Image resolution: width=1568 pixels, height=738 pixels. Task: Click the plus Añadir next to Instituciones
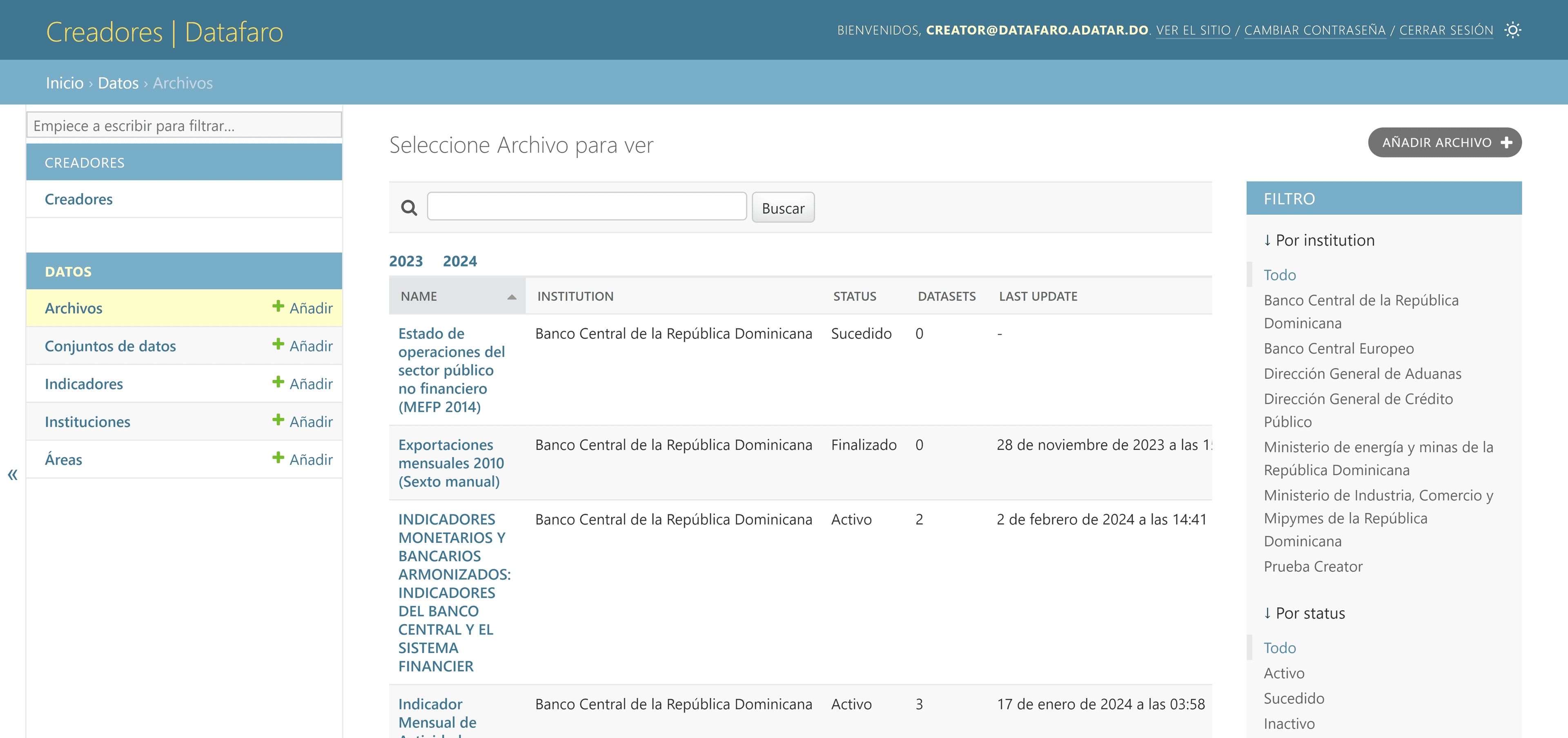coord(303,421)
